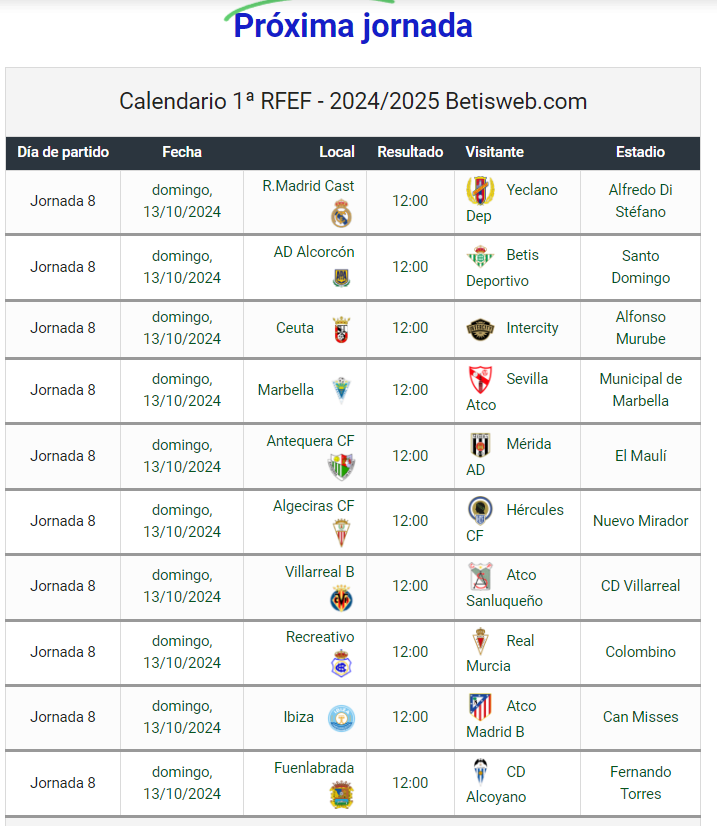The width and height of the screenshot is (717, 826).
Task: Click the Recreativo team crest
Action: (341, 664)
